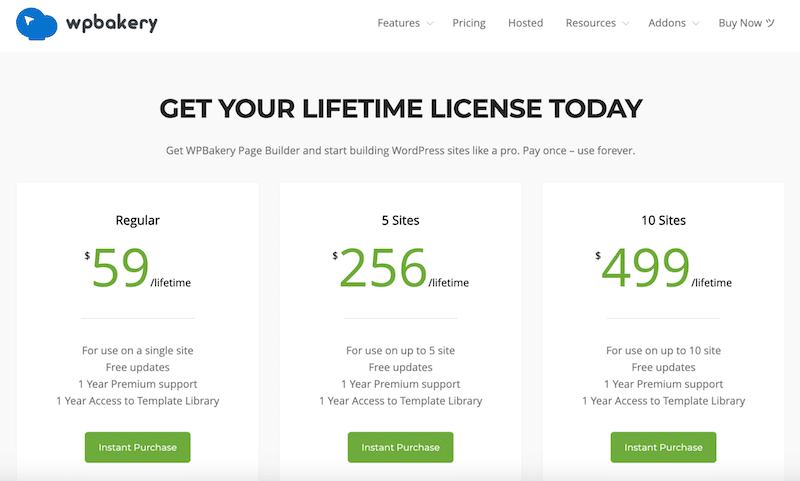Open the Resources menu item
This screenshot has height=481, width=800.
(590, 23)
